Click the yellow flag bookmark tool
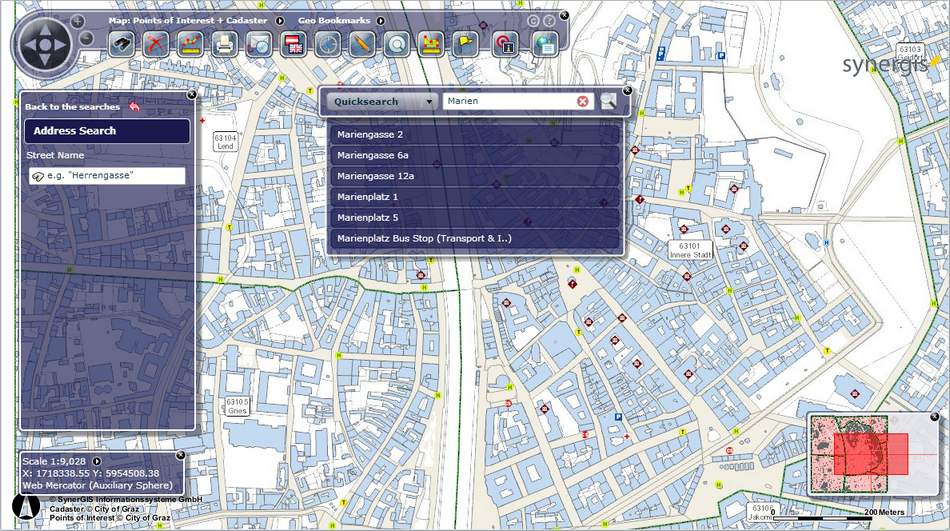 click(x=465, y=45)
